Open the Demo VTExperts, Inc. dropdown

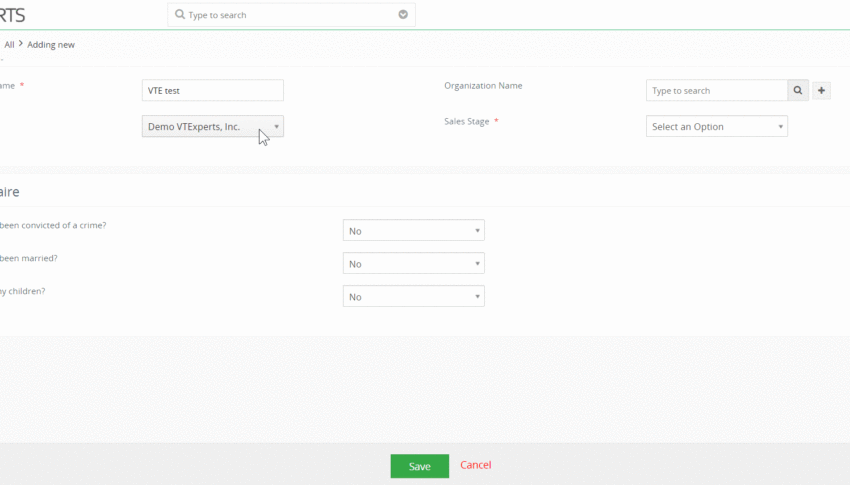(212, 126)
